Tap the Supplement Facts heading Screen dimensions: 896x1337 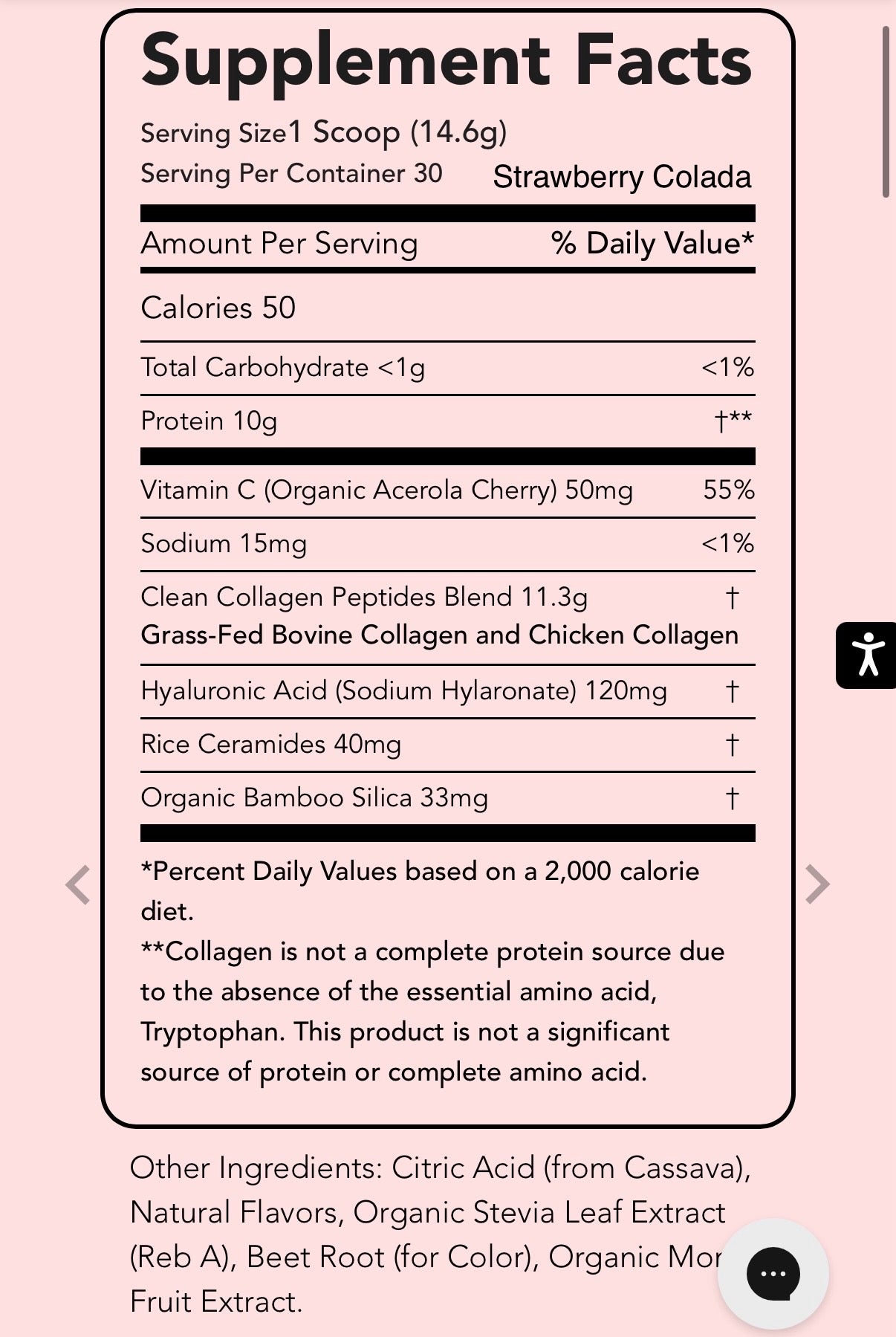(447, 61)
